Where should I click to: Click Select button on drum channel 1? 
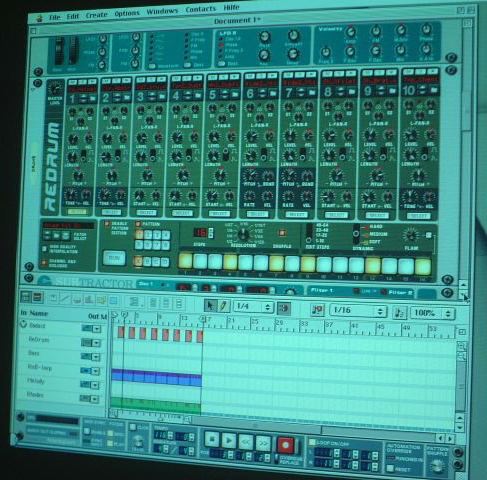point(77,212)
